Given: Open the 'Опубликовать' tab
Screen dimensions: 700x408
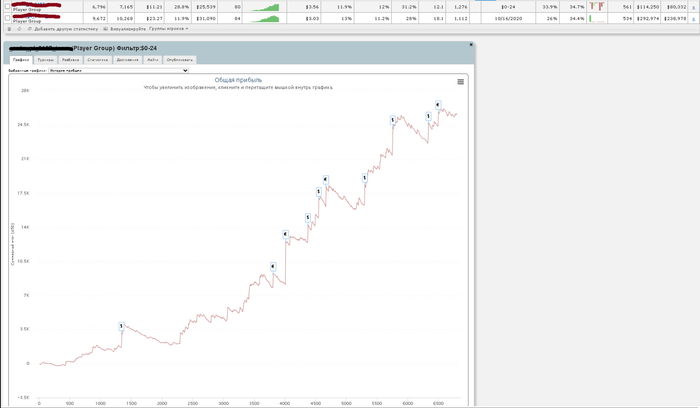Looking at the screenshot, I should click(179, 60).
